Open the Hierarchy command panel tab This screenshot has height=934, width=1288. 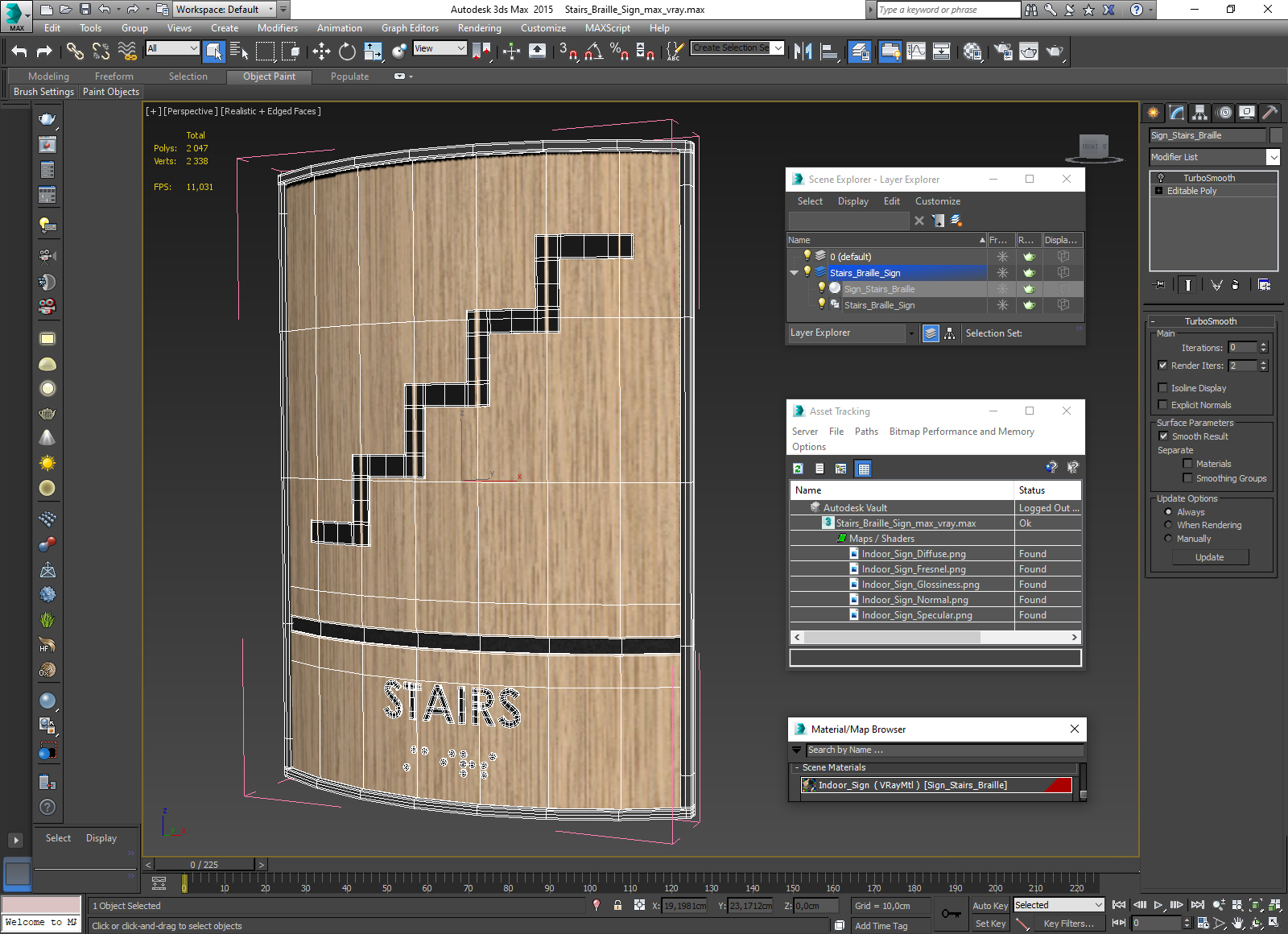1200,113
